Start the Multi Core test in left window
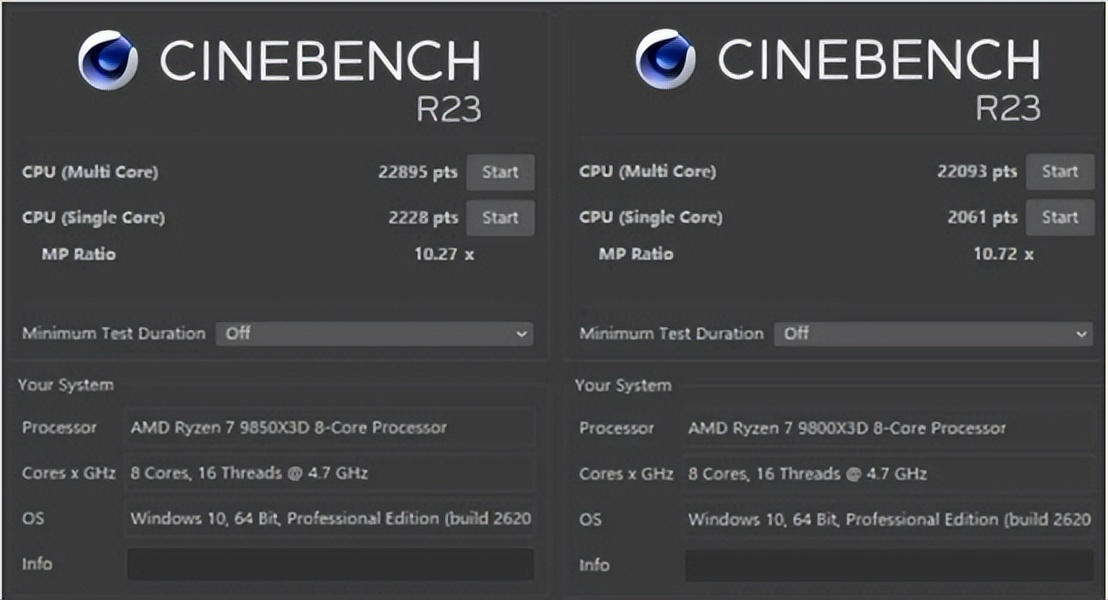The width and height of the screenshot is (1108, 600). point(500,172)
